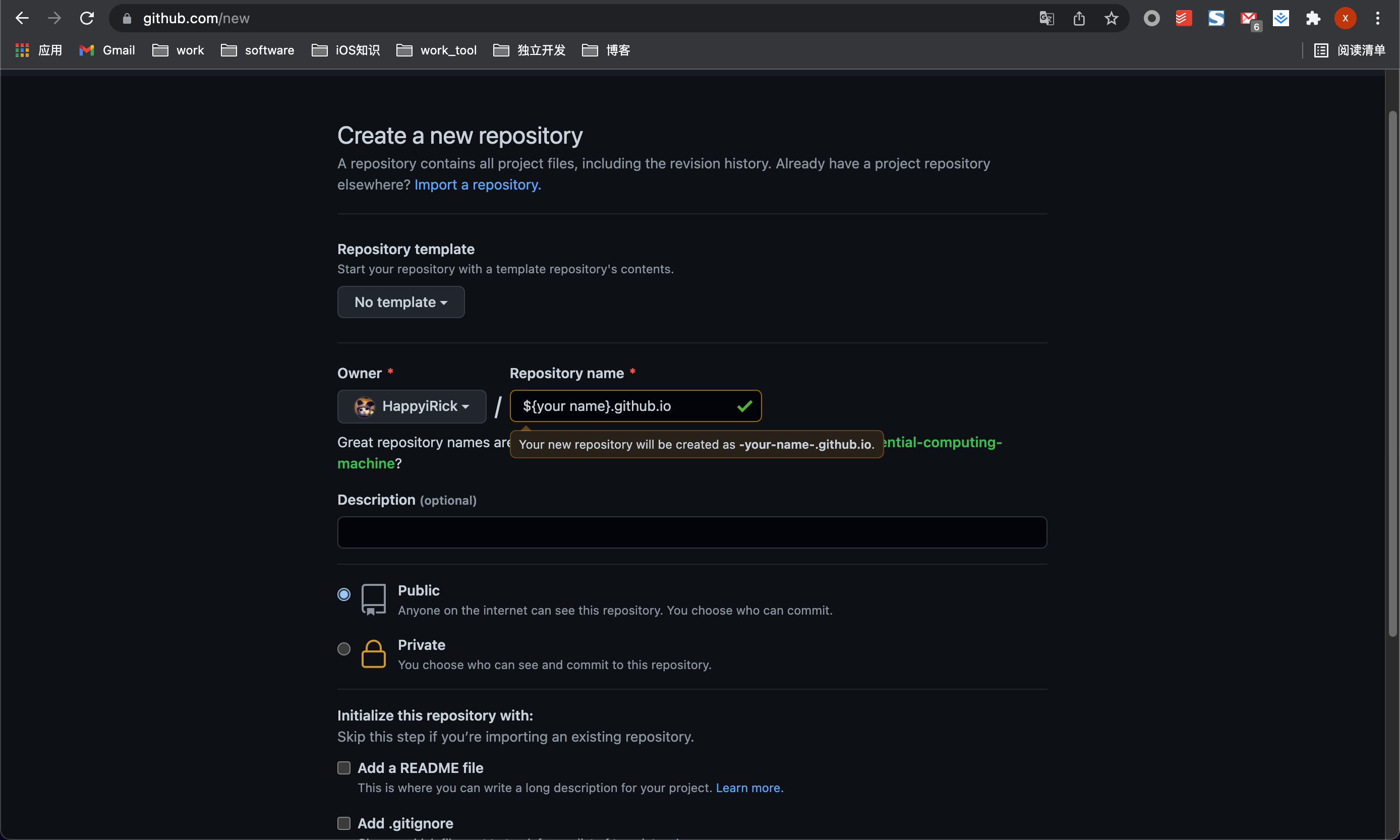
Task: Click the README Learn more link
Action: pyautogui.click(x=749, y=788)
